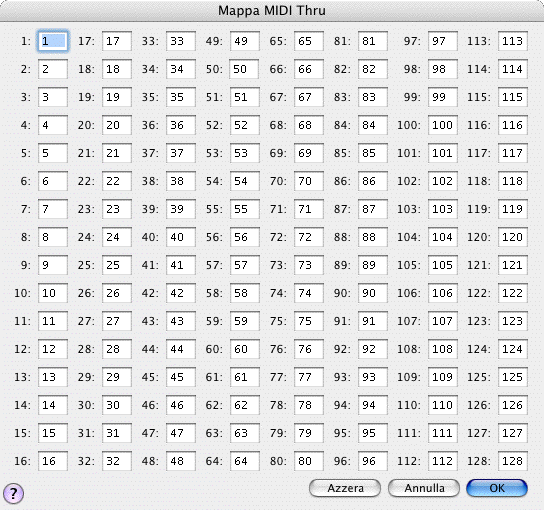Focus the field for entry 40
544x510 pixels.
click(x=180, y=237)
